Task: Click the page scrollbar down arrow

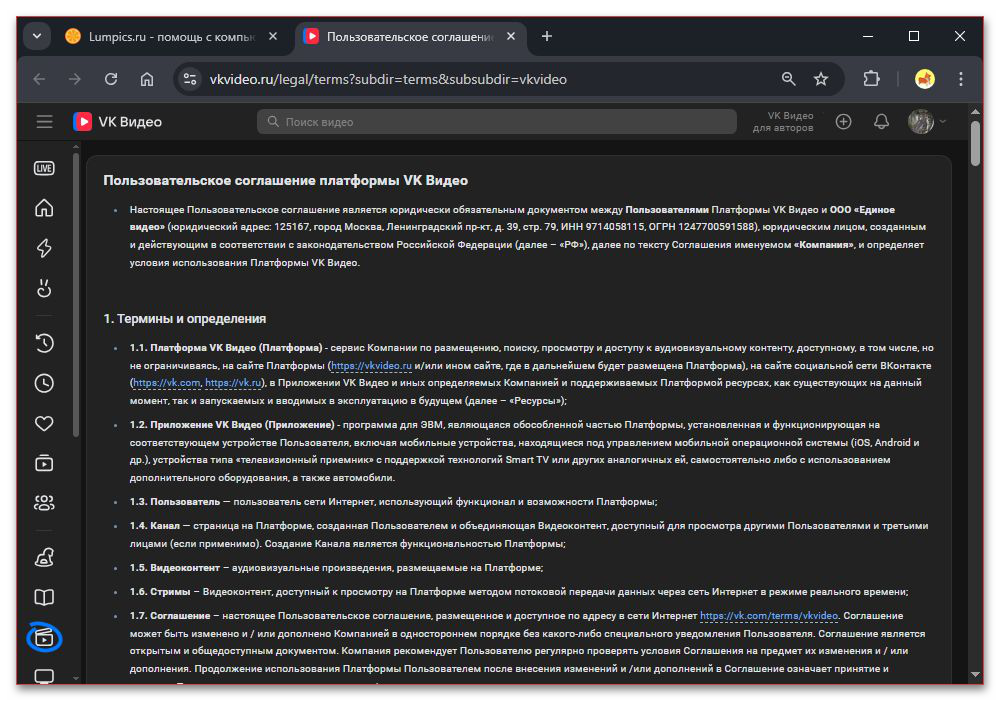Action: (x=975, y=674)
